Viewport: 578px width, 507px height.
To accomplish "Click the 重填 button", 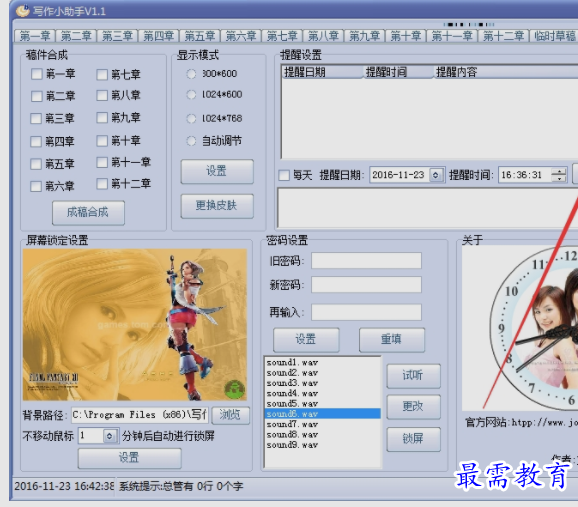I will [x=392, y=340].
